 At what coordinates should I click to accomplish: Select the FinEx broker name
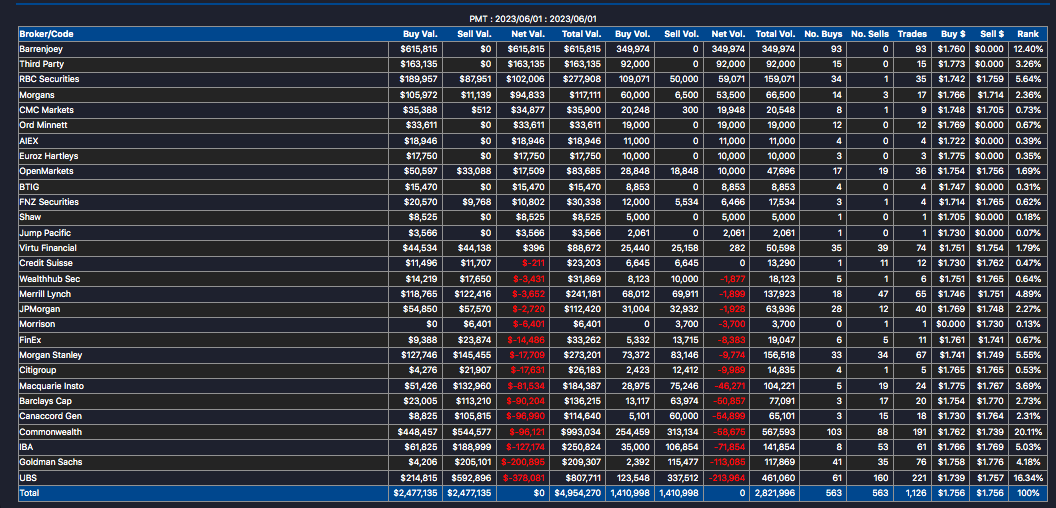[x=31, y=340]
